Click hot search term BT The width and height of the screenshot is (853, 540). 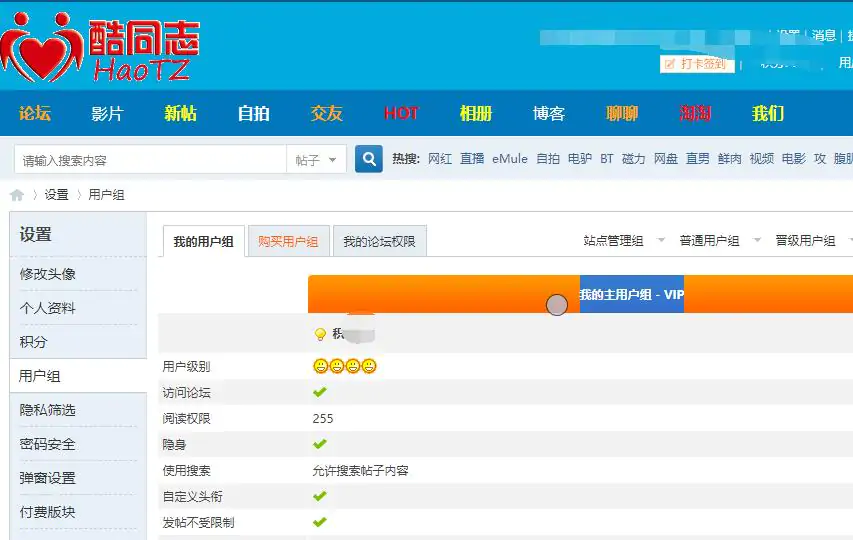tap(607, 159)
